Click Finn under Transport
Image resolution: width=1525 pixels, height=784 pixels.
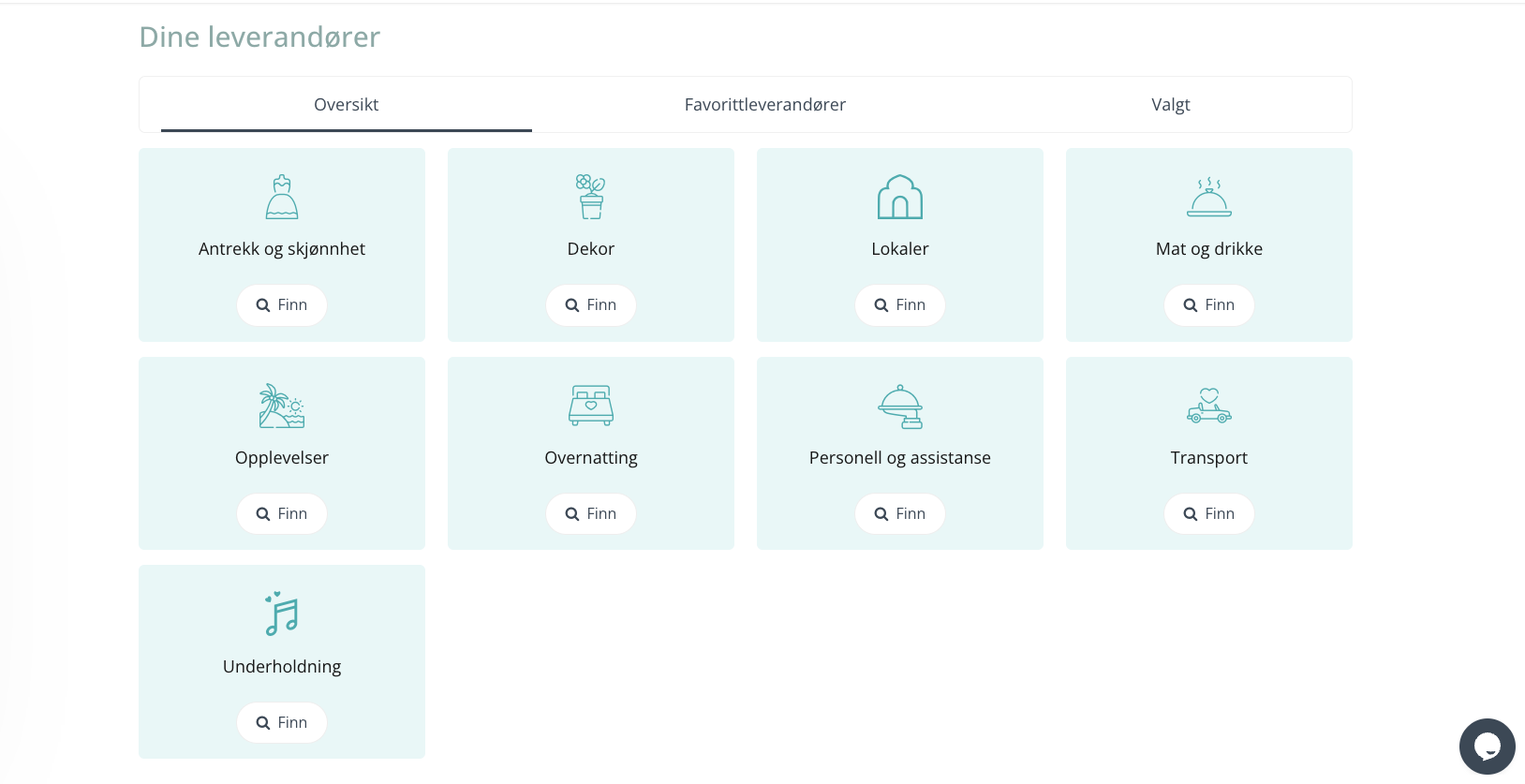click(1209, 514)
